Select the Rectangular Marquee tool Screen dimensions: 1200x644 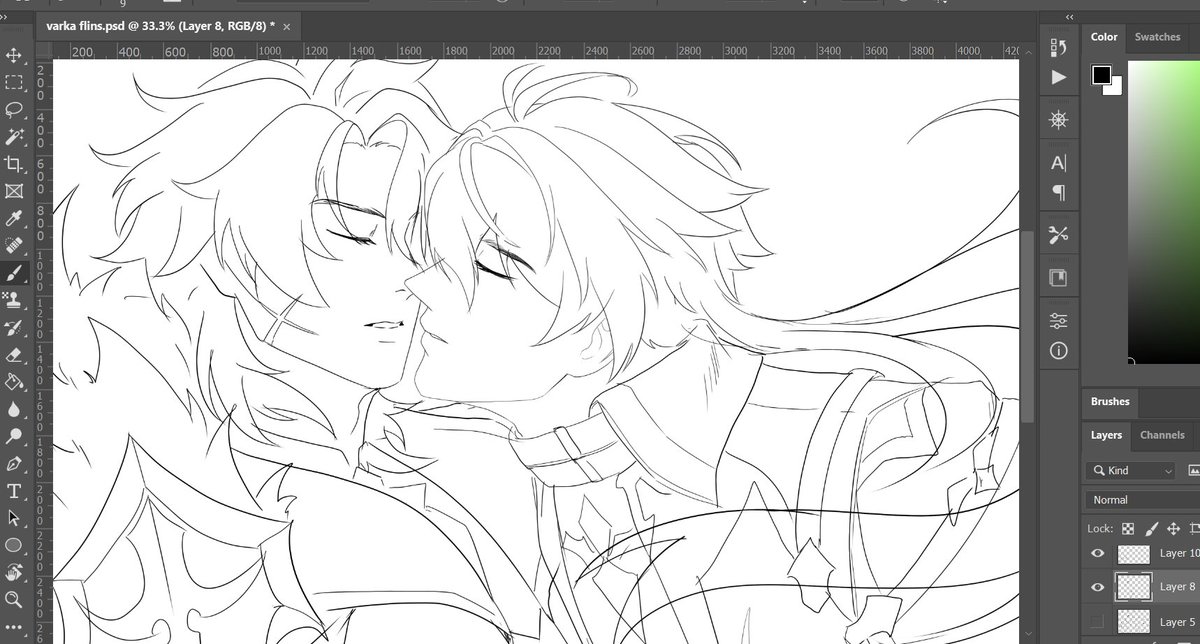pyautogui.click(x=14, y=82)
